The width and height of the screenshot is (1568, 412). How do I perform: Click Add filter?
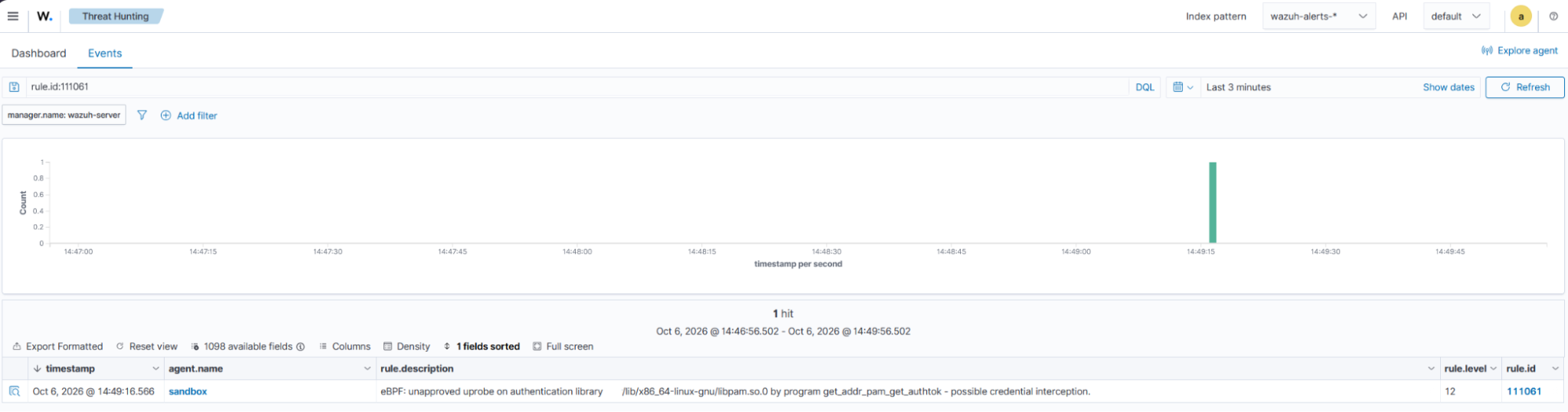point(189,115)
